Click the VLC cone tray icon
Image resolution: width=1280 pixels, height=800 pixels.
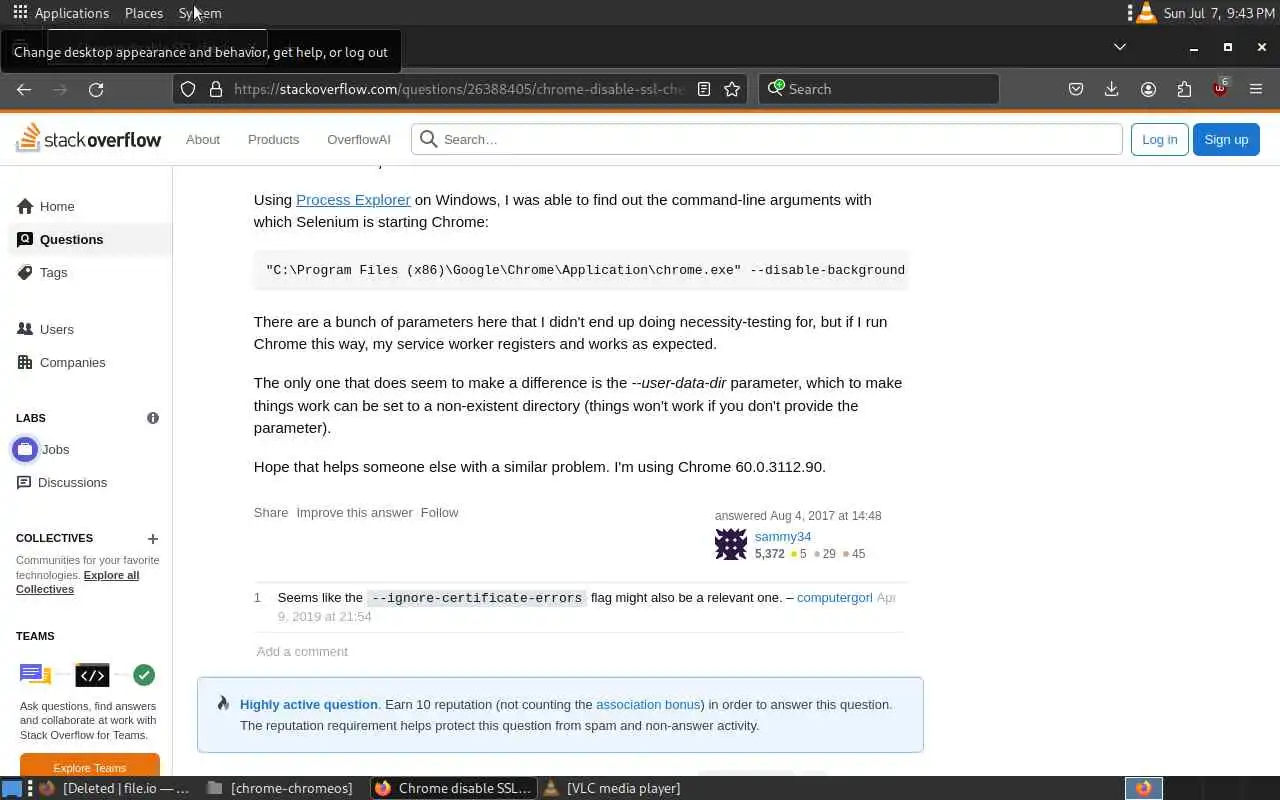pyautogui.click(x=1147, y=13)
